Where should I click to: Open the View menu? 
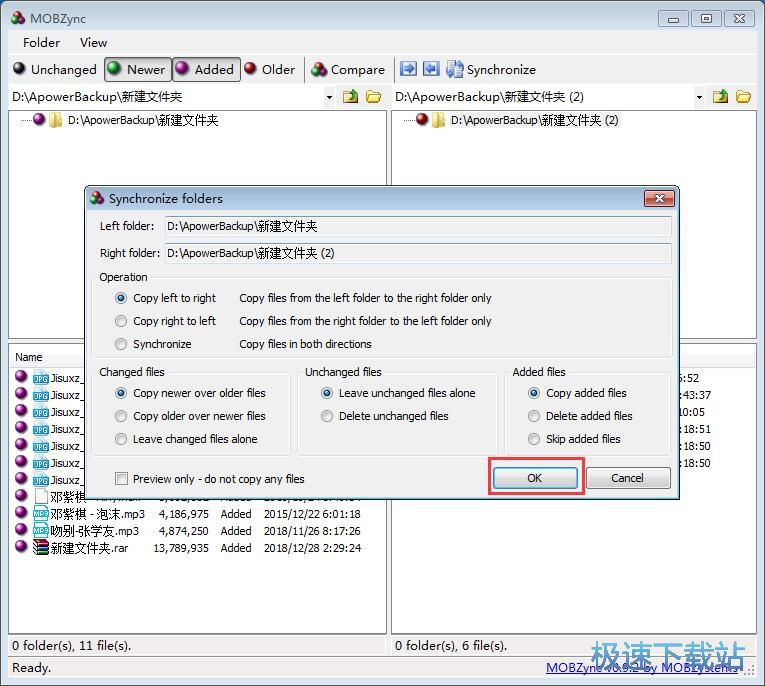point(93,43)
